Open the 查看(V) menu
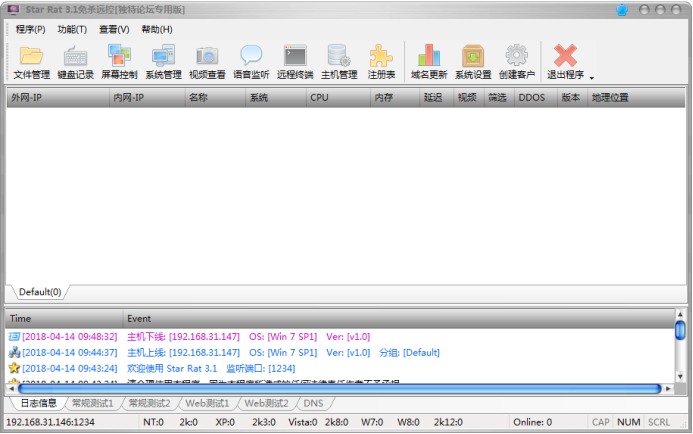The image size is (693, 434). [114, 29]
